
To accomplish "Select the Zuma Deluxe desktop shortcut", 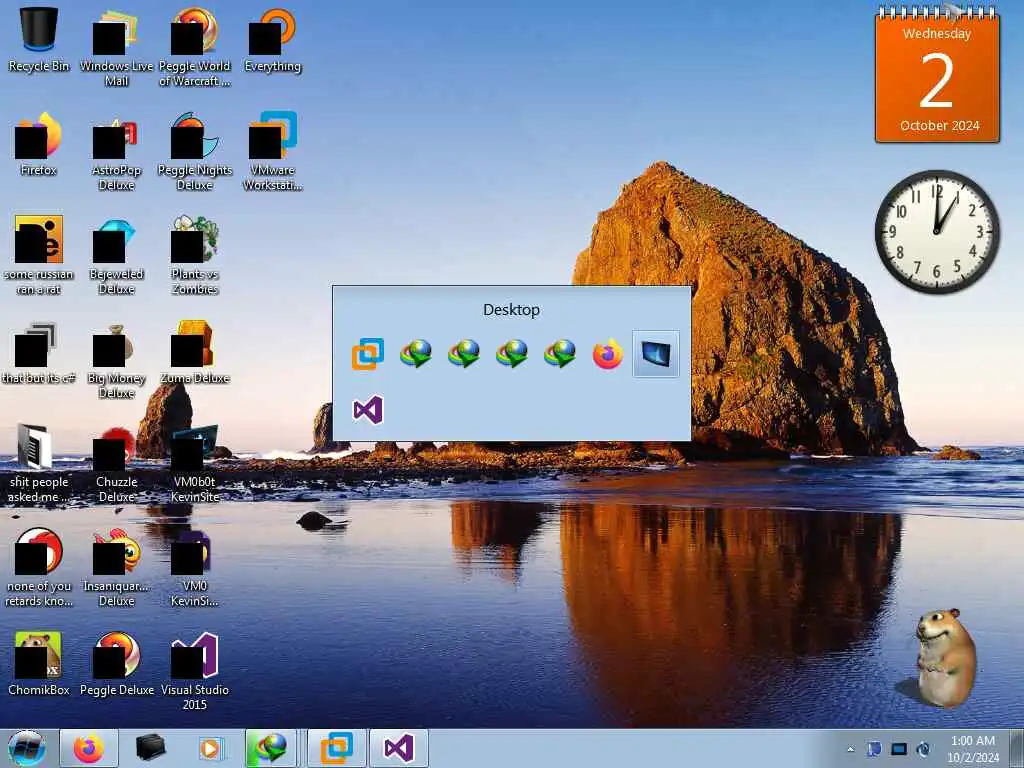I will click(195, 351).
